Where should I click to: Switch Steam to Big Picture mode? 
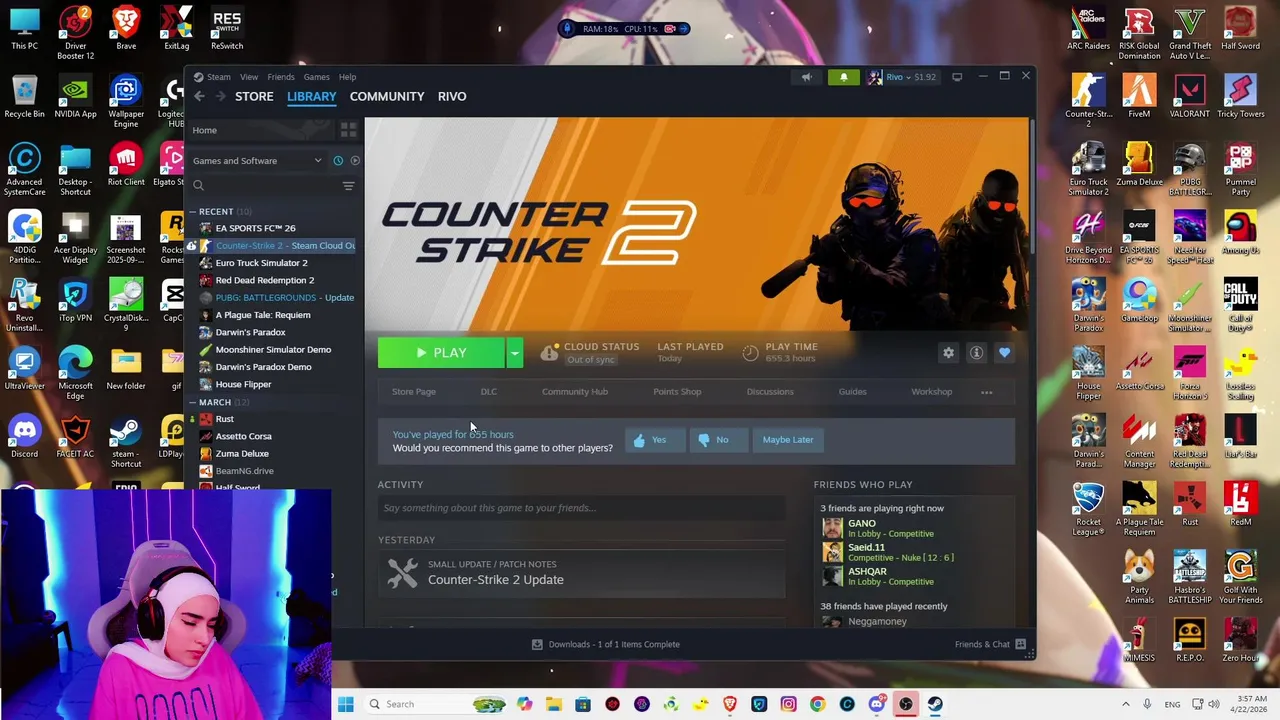[x=957, y=77]
